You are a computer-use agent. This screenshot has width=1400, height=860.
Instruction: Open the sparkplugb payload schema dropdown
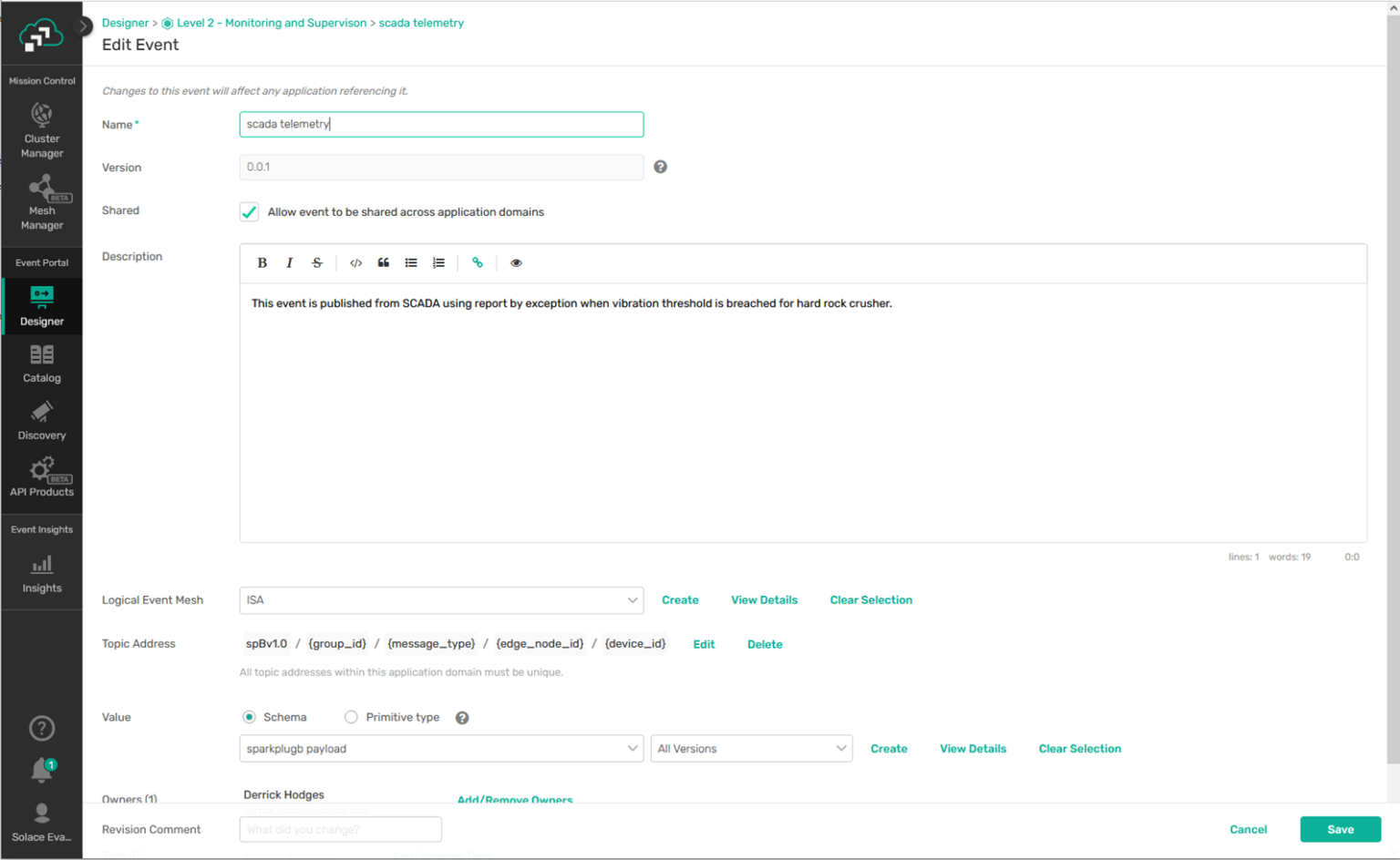tap(441, 749)
